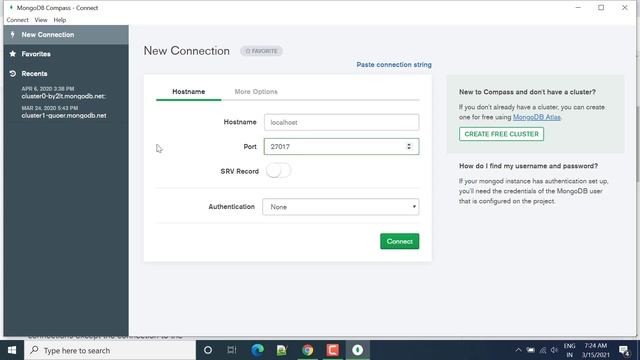Select New Connection in sidebar

pos(66,35)
